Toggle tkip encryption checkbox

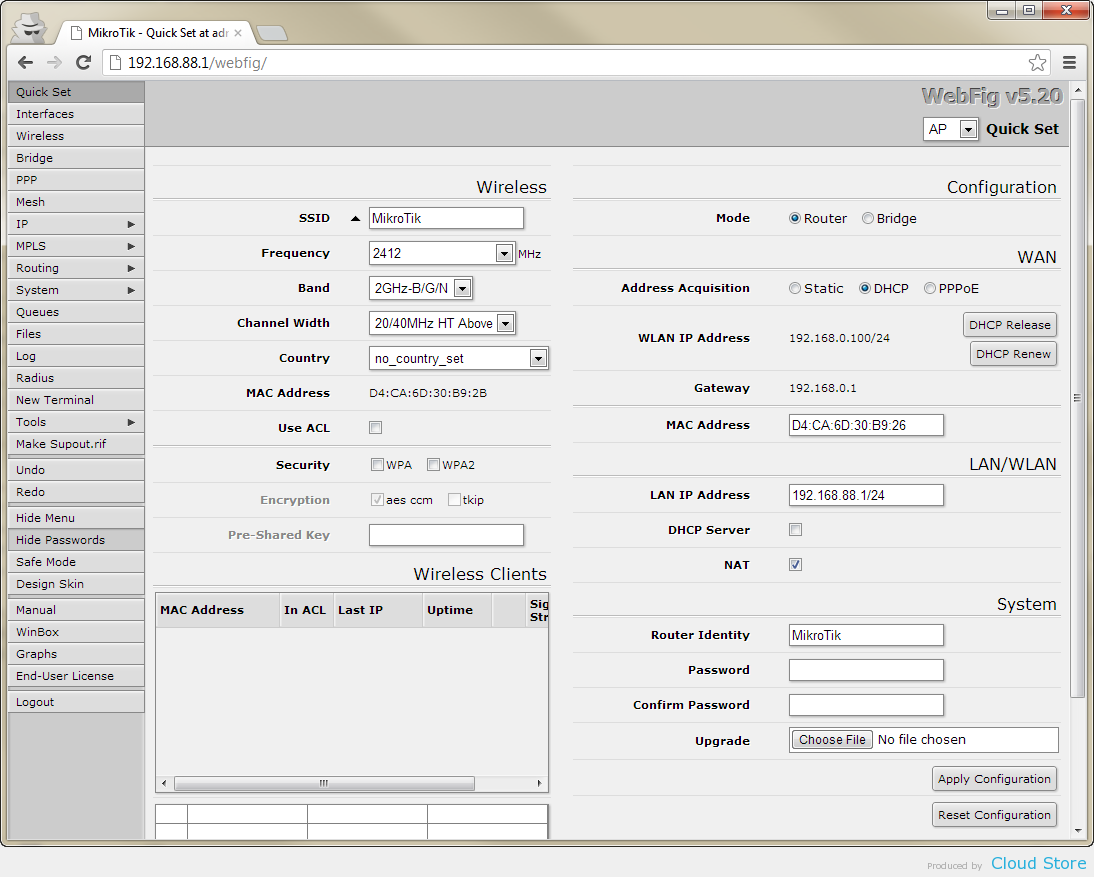pos(454,500)
